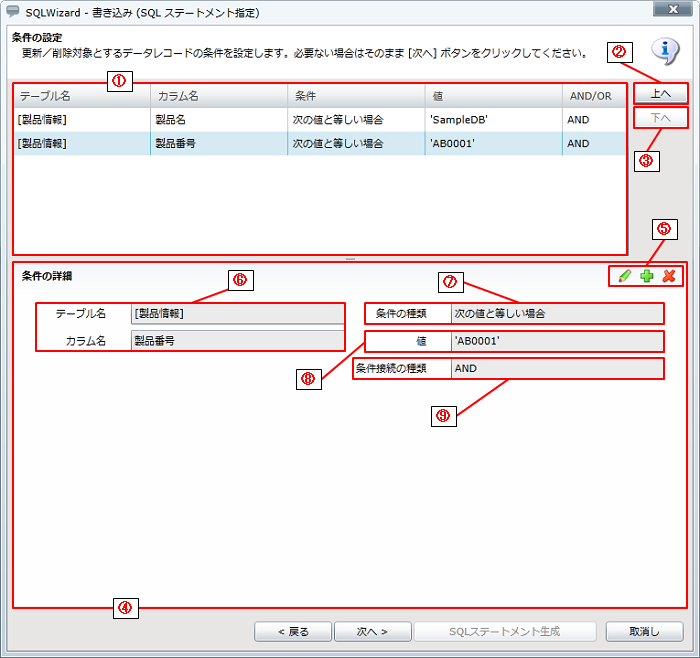
Task: Proceed with the 次へ button
Action: click(372, 632)
